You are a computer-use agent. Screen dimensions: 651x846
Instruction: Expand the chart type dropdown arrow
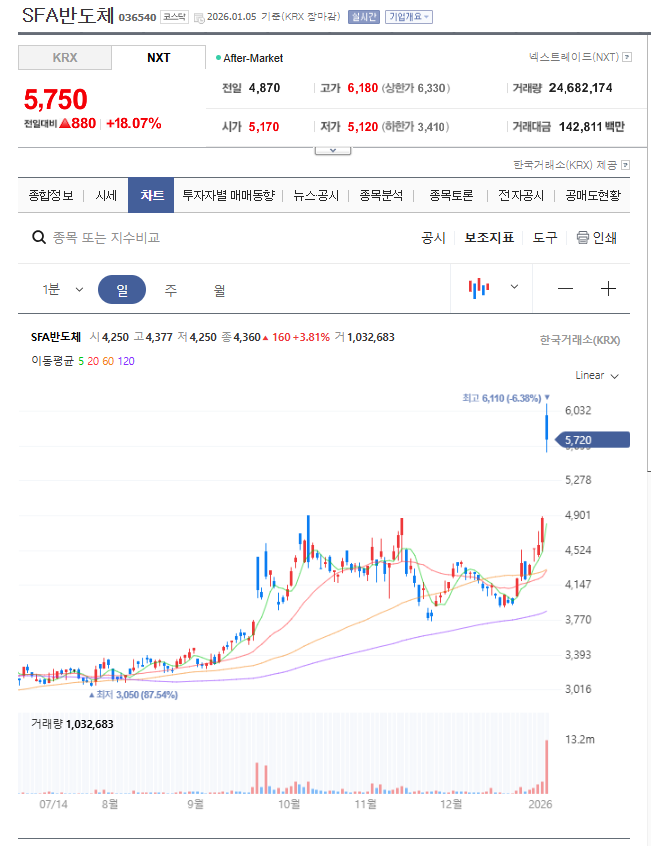514,287
